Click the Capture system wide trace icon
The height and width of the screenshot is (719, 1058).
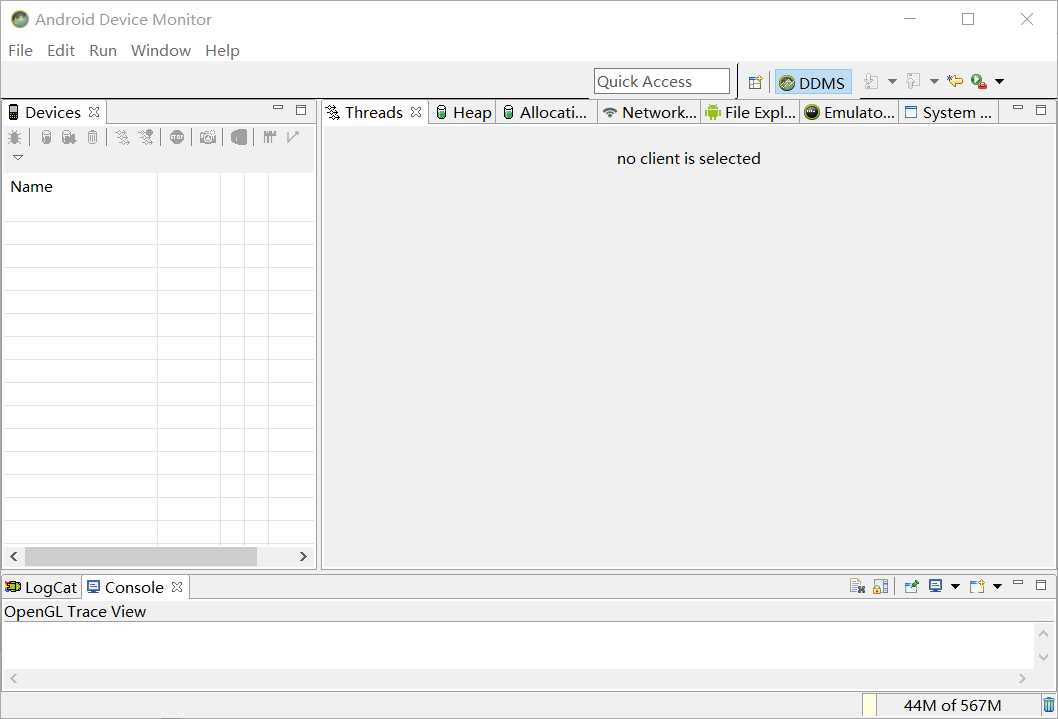(x=270, y=138)
